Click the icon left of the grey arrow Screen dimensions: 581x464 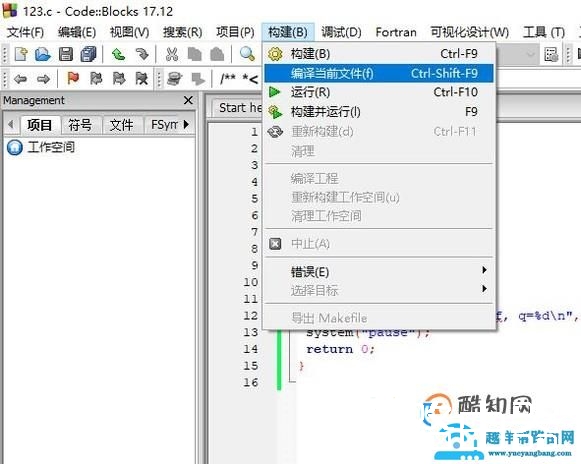click(x=174, y=78)
